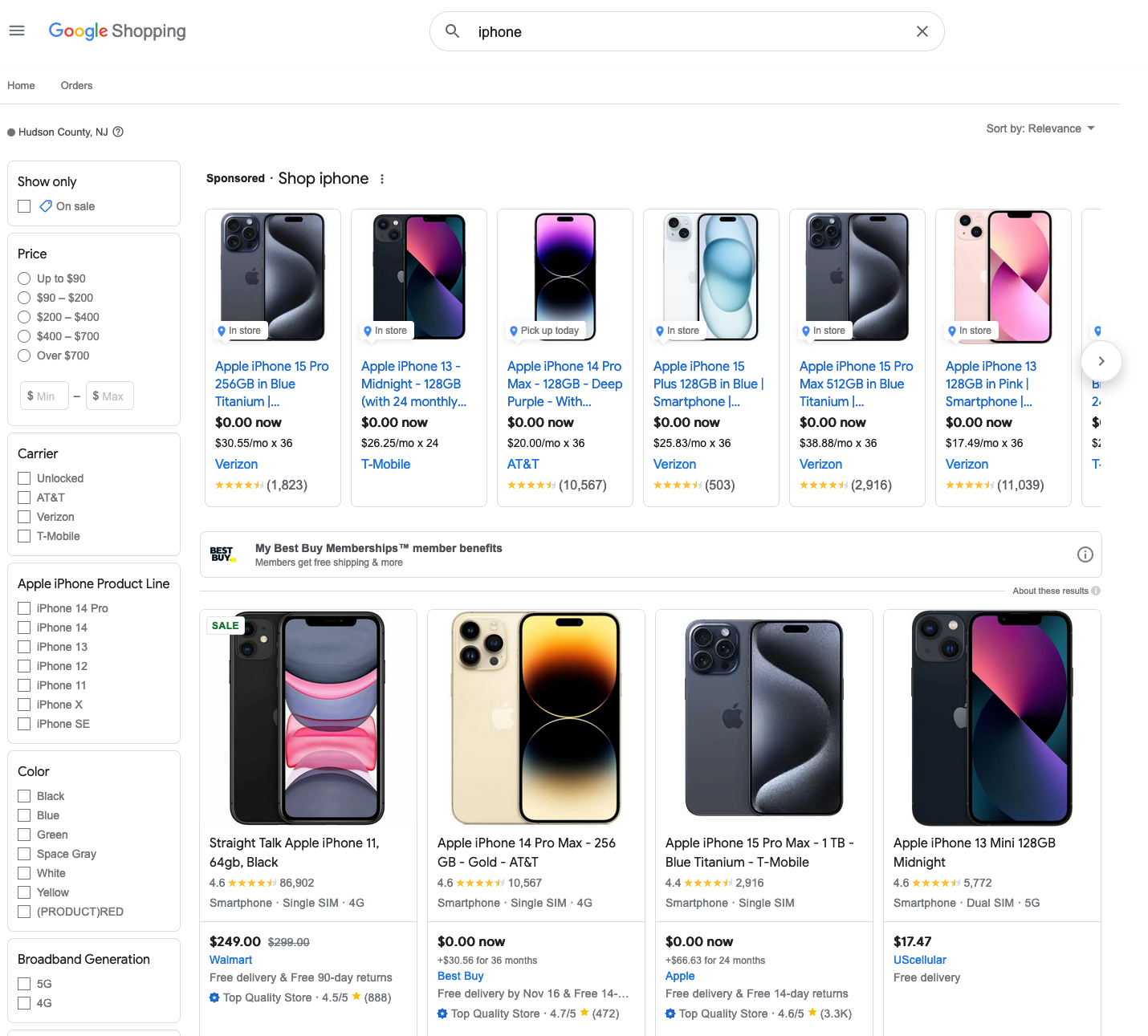Open the Walmart seller link
This screenshot has height=1036, width=1148.
tap(230, 960)
